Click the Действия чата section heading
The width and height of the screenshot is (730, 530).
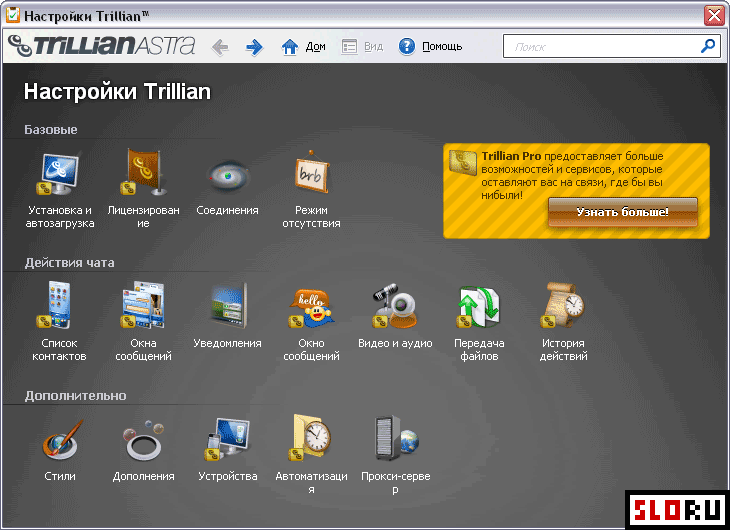pyautogui.click(x=69, y=263)
